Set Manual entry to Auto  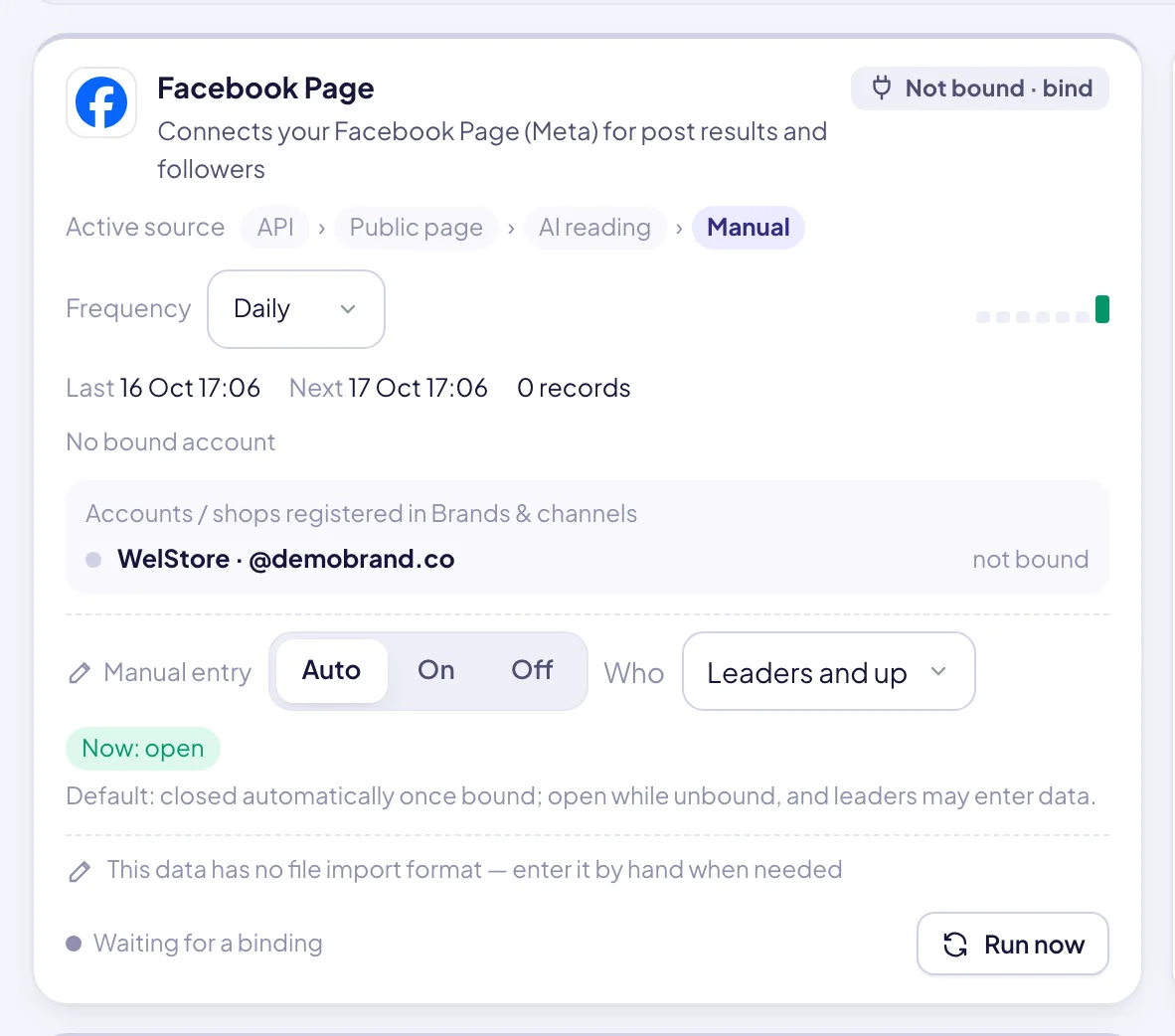click(x=331, y=670)
